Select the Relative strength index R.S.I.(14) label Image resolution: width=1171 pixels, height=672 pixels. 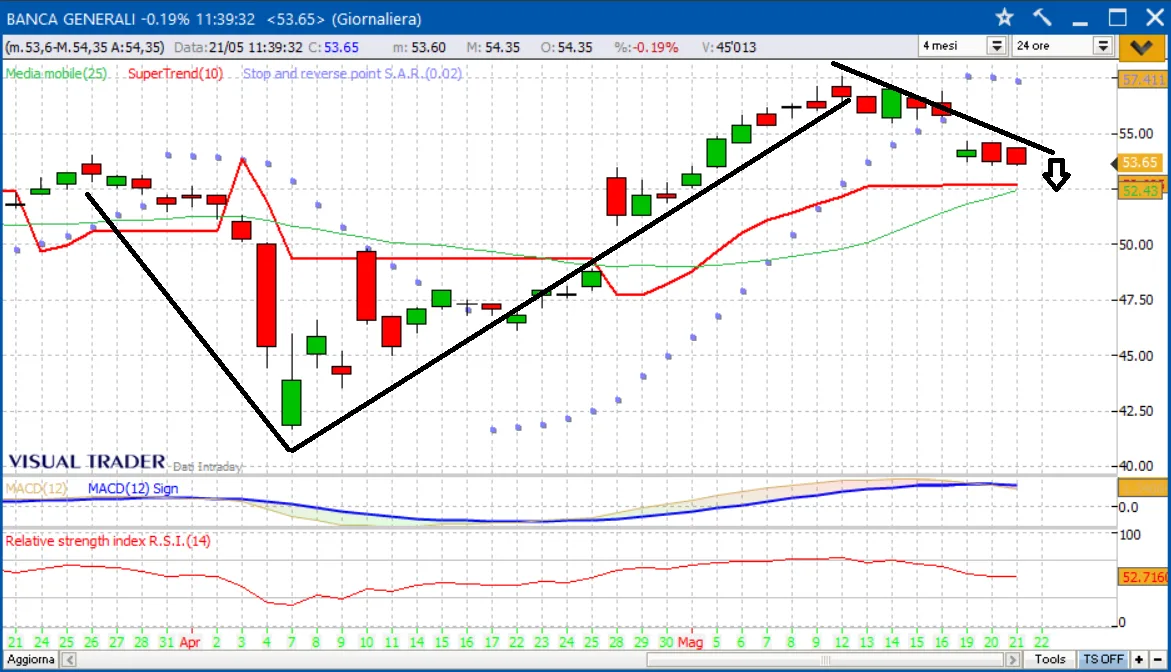[x=108, y=541]
